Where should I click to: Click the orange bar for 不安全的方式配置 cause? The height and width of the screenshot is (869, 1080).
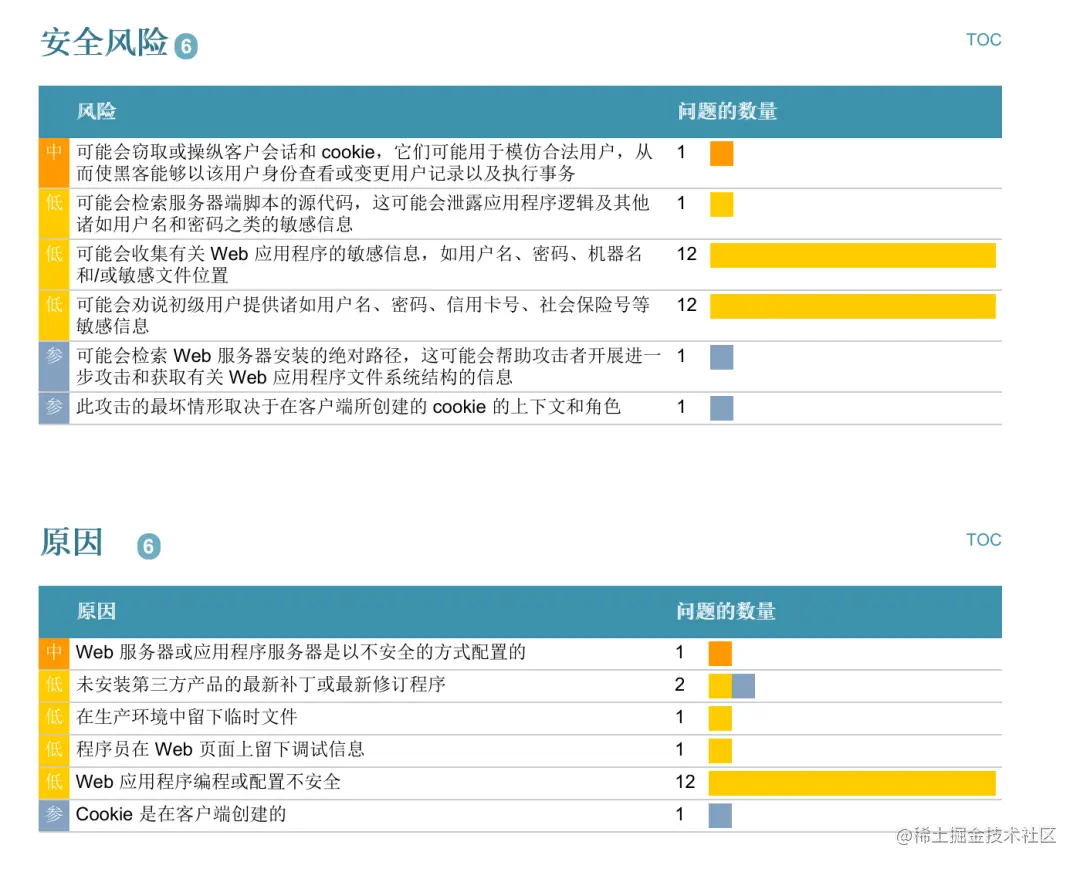pos(720,653)
